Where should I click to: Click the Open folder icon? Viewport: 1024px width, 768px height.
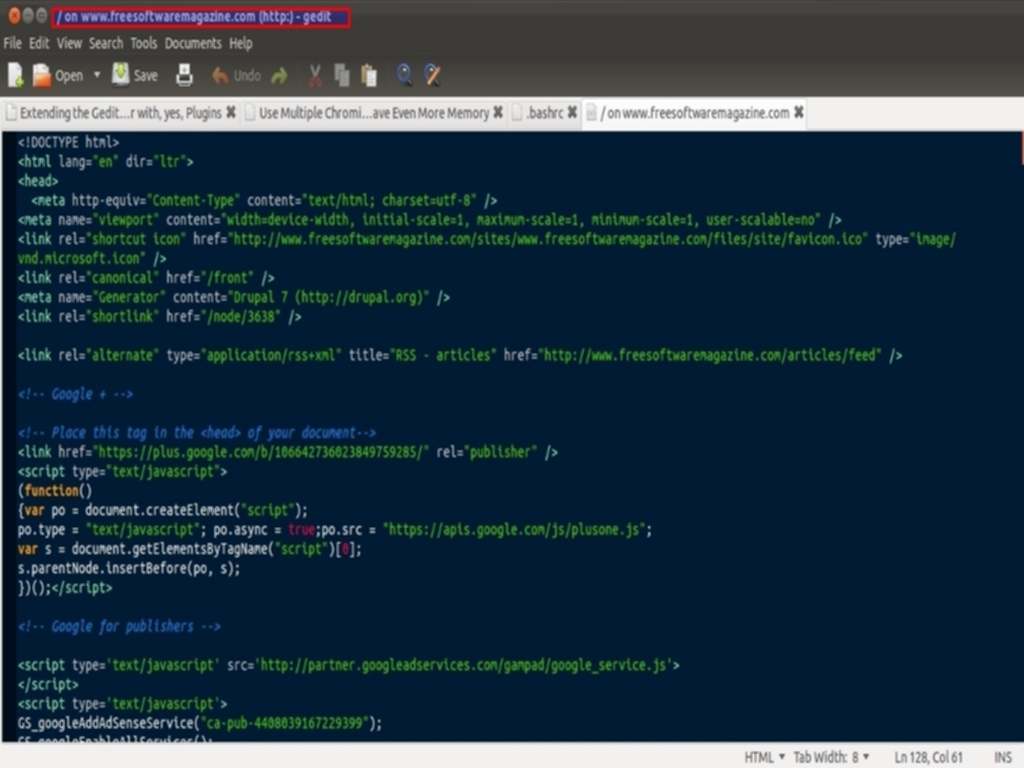click(x=42, y=76)
